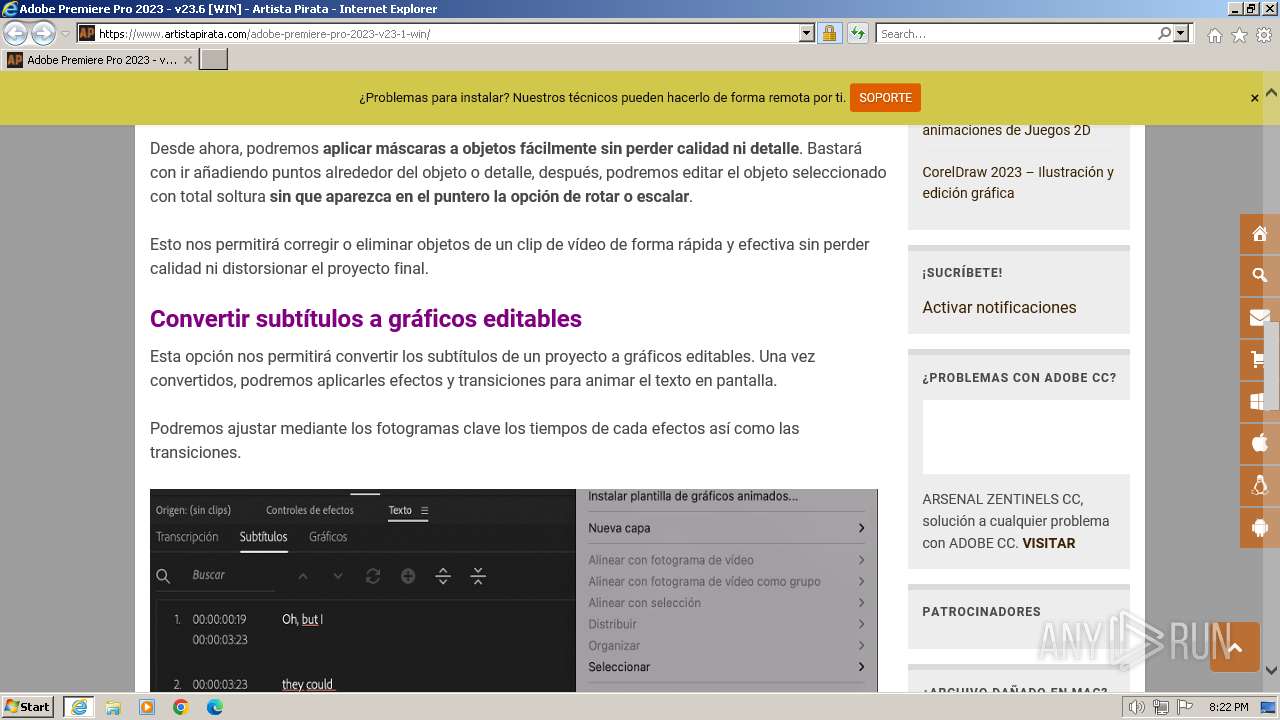Open the CorelDraw 2023 sidebar link
1280x720 pixels.
(1018, 182)
